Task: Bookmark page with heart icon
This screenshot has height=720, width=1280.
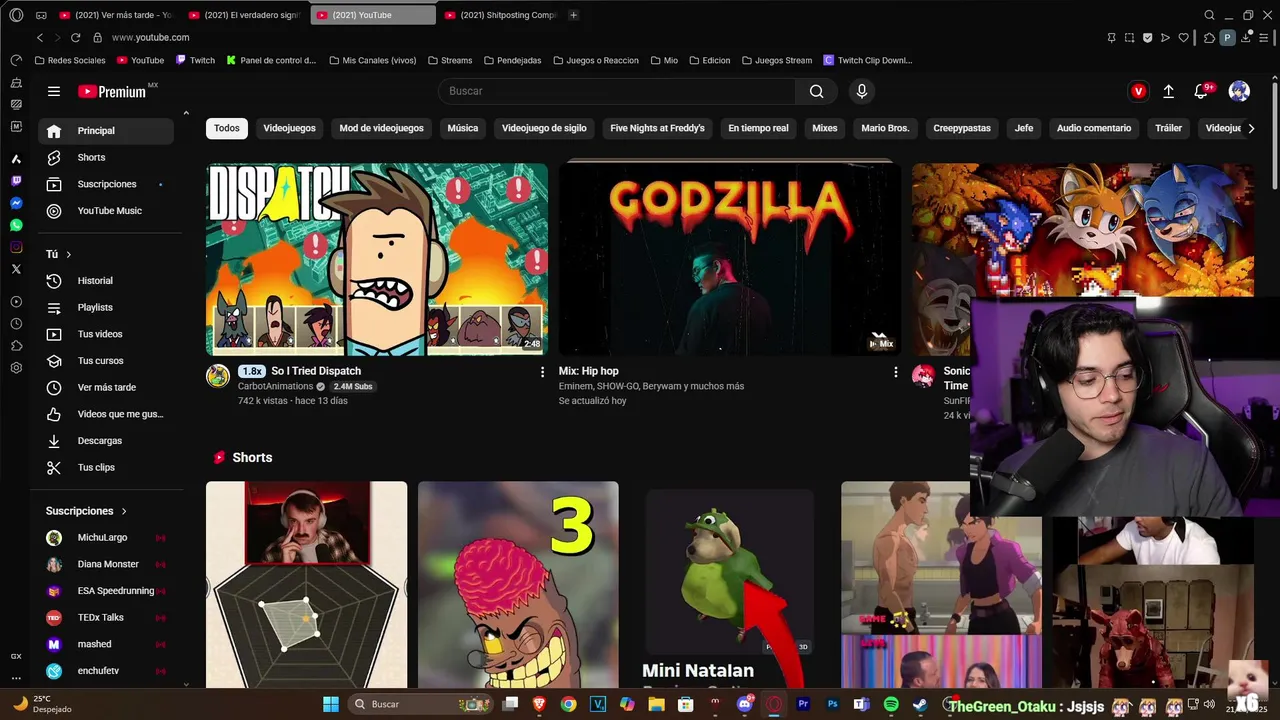Action: coord(1183,38)
